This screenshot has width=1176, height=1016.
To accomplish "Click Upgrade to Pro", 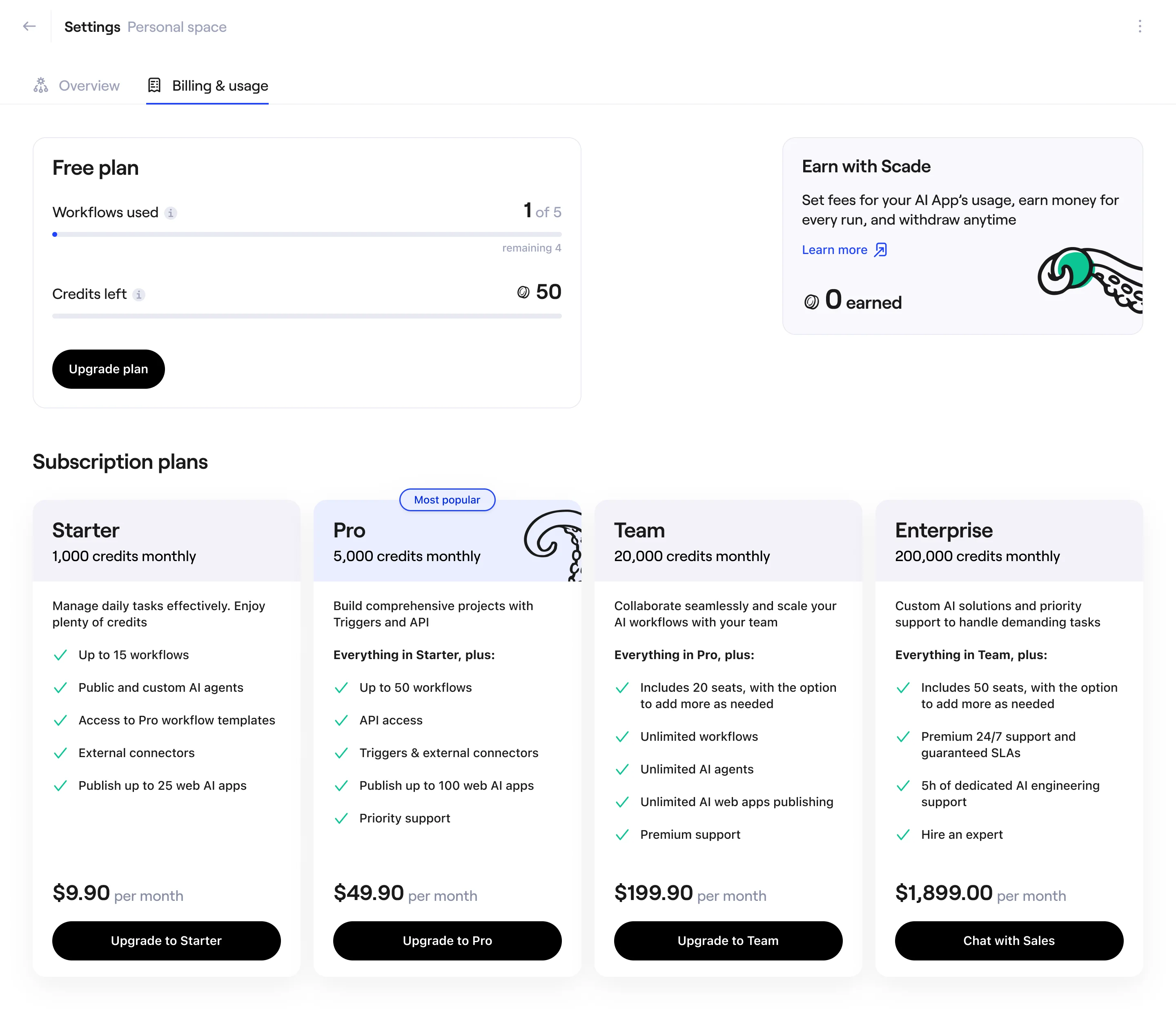I will point(447,940).
